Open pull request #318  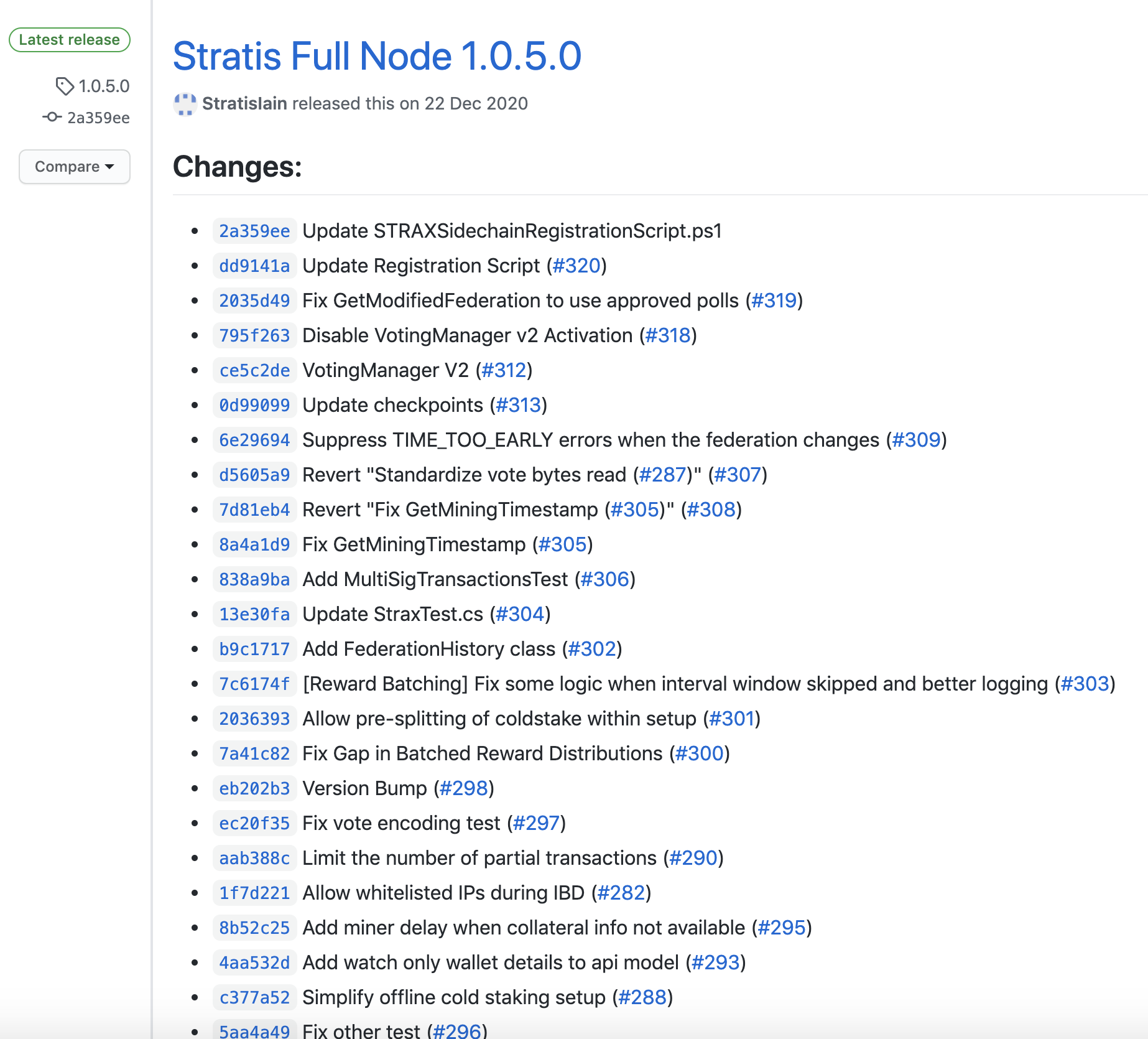[x=668, y=335]
